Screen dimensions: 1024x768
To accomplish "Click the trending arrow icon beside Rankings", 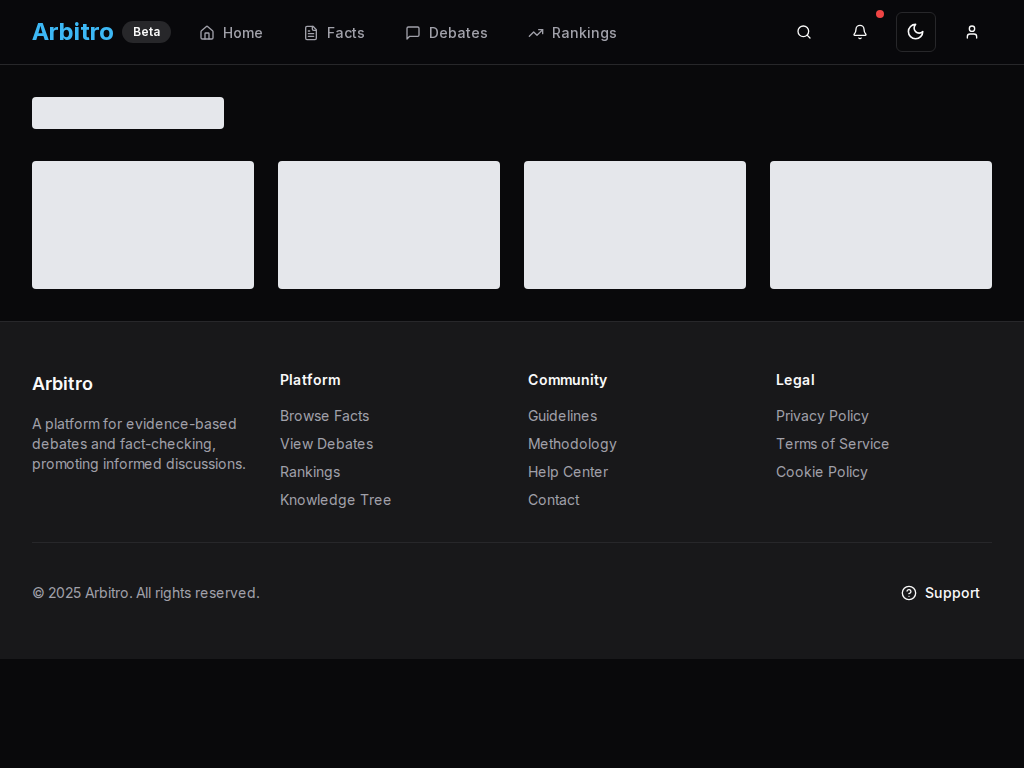I will (536, 33).
